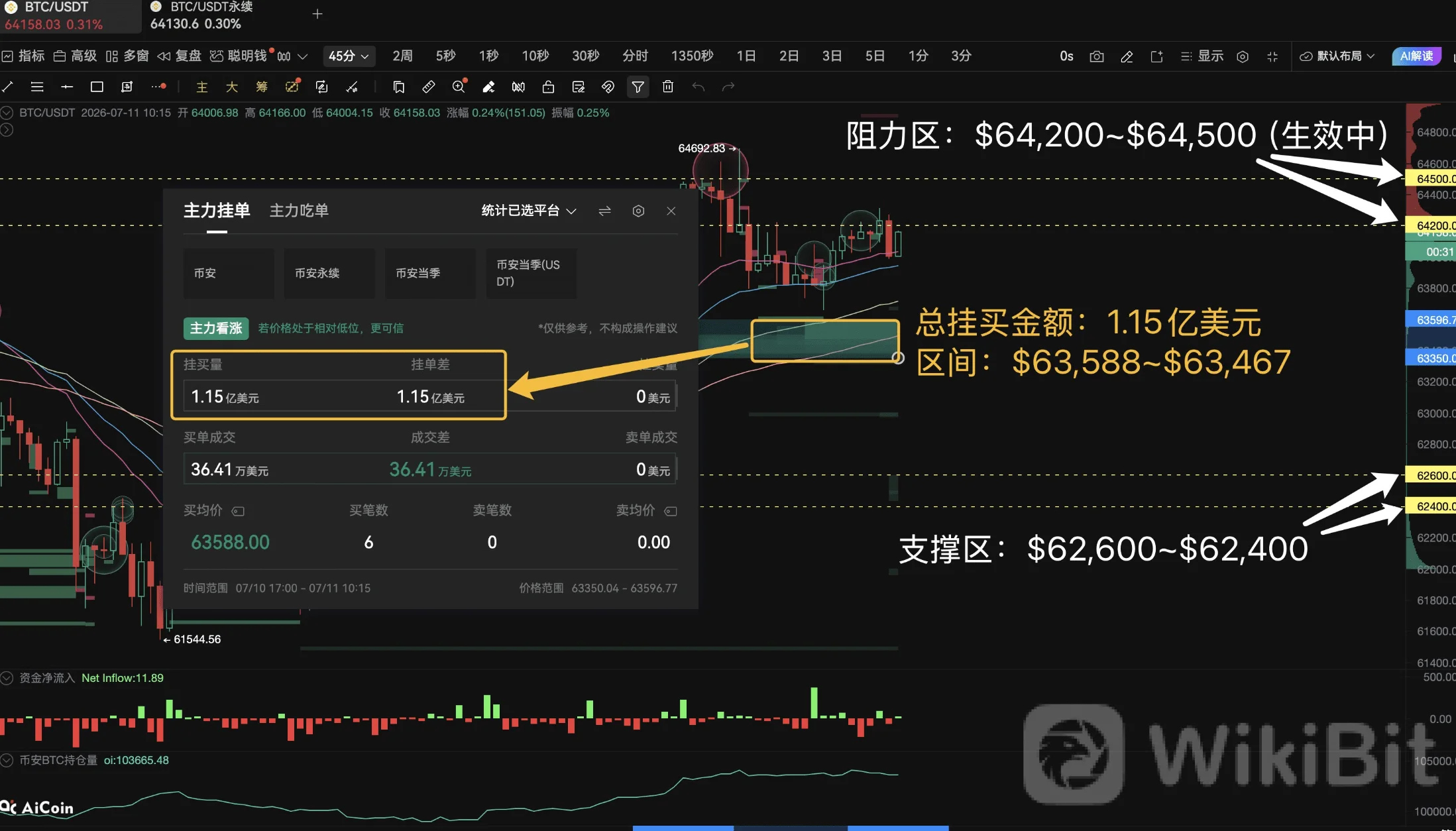Switch to the 主力吃单 tab
The height and width of the screenshot is (831, 1456).
[299, 211]
